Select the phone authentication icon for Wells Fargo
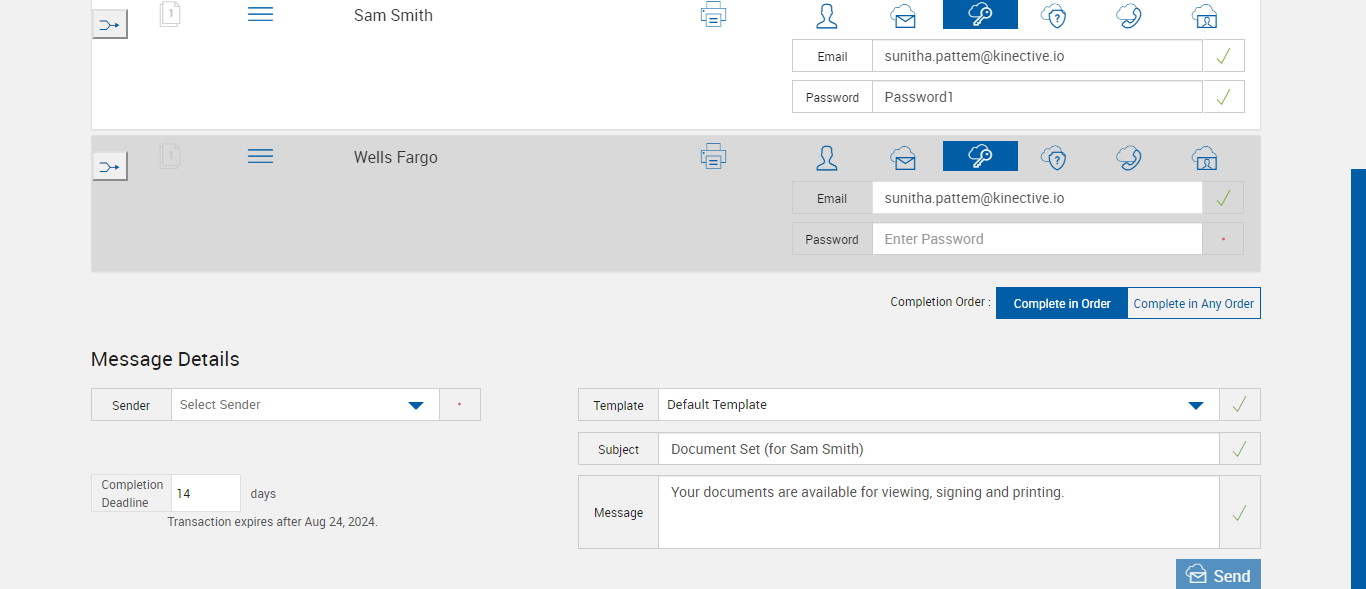 pyautogui.click(x=1129, y=157)
